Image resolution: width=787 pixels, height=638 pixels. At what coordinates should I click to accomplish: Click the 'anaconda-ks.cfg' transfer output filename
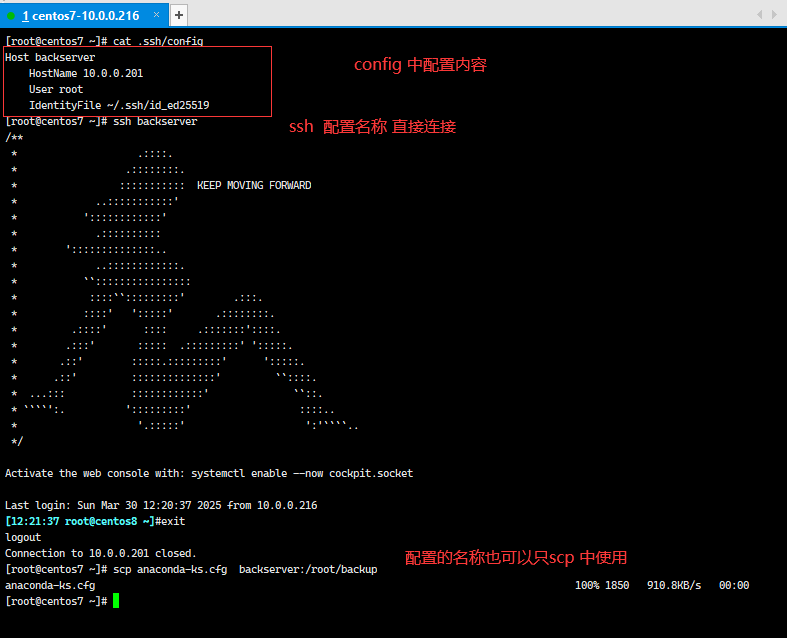tap(50, 585)
